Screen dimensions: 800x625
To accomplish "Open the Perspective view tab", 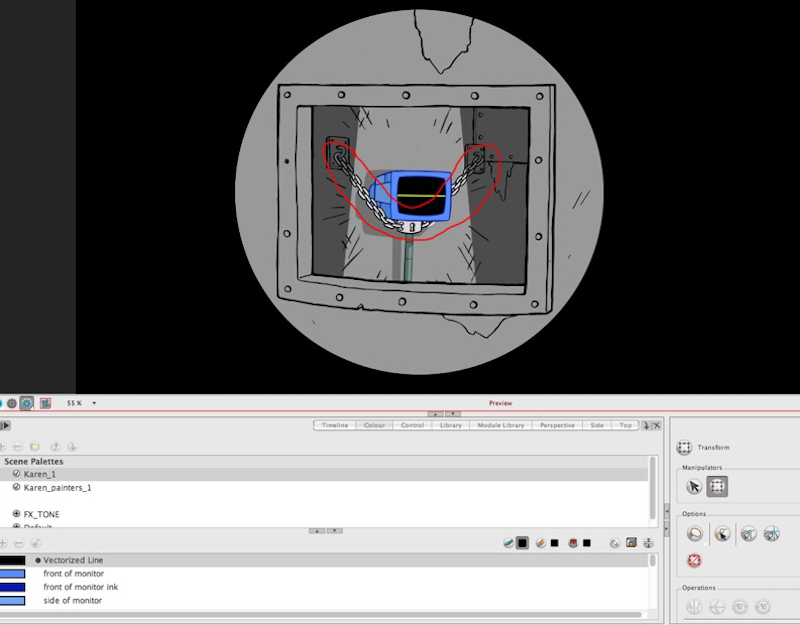I will pos(557,425).
